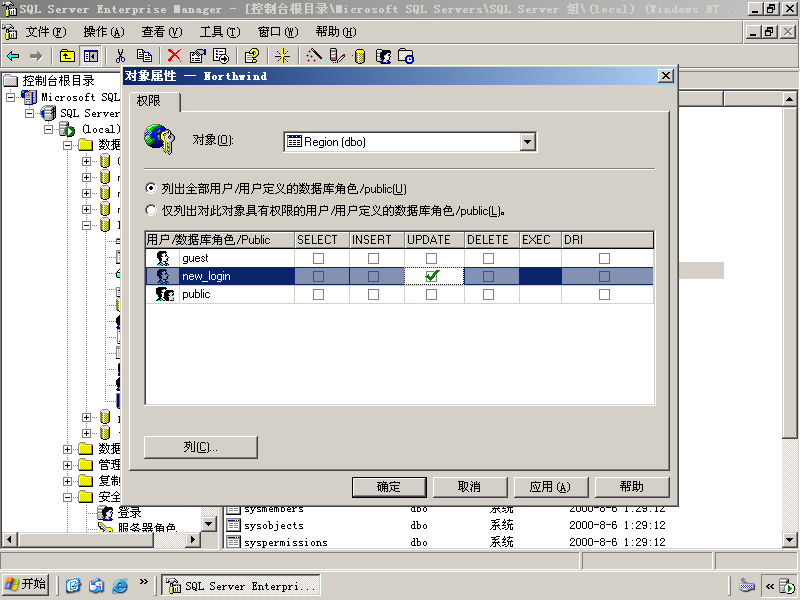
Task: Click the (local) server icon in tree
Action: pyautogui.click(x=67, y=129)
